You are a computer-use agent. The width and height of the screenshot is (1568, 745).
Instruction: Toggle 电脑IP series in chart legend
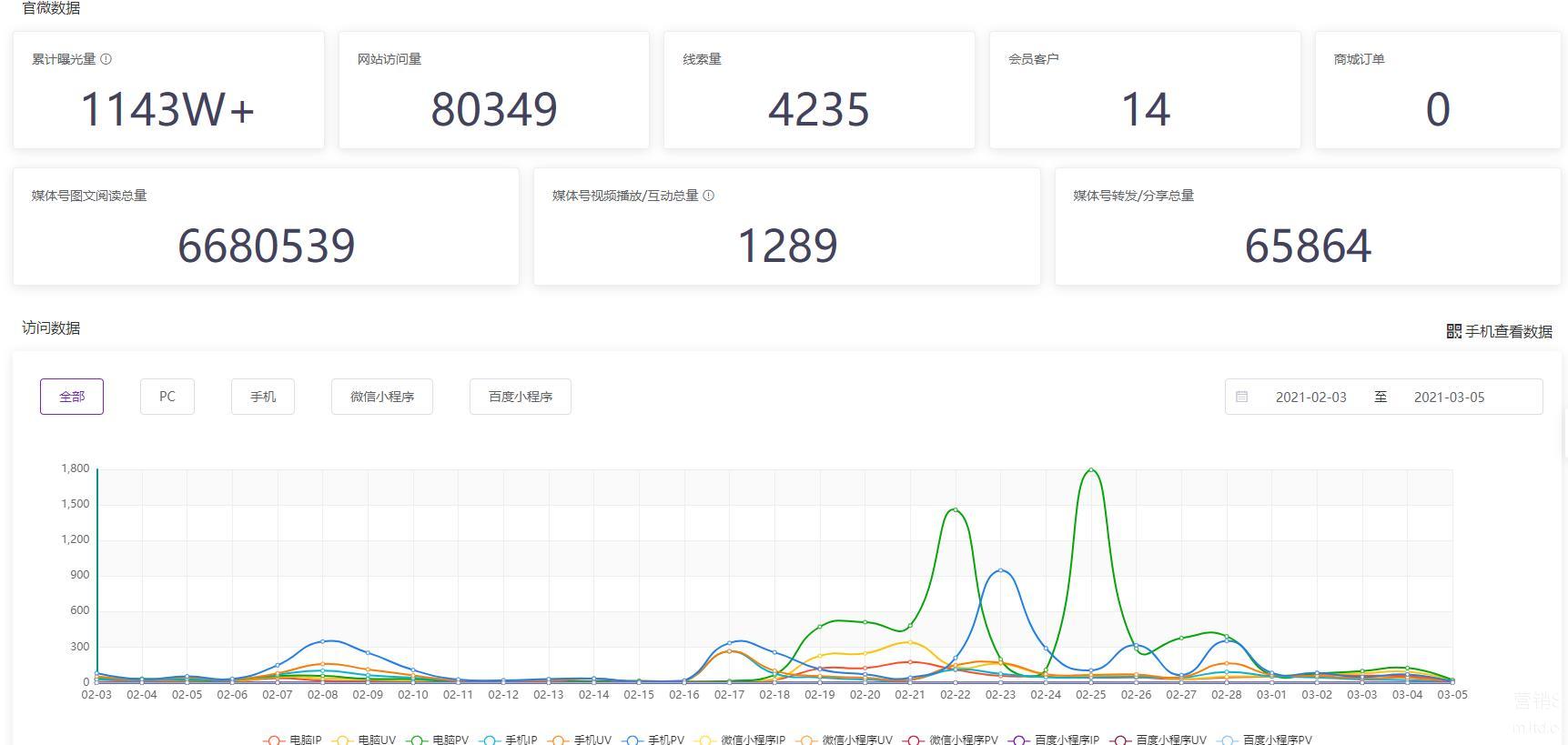[293, 740]
